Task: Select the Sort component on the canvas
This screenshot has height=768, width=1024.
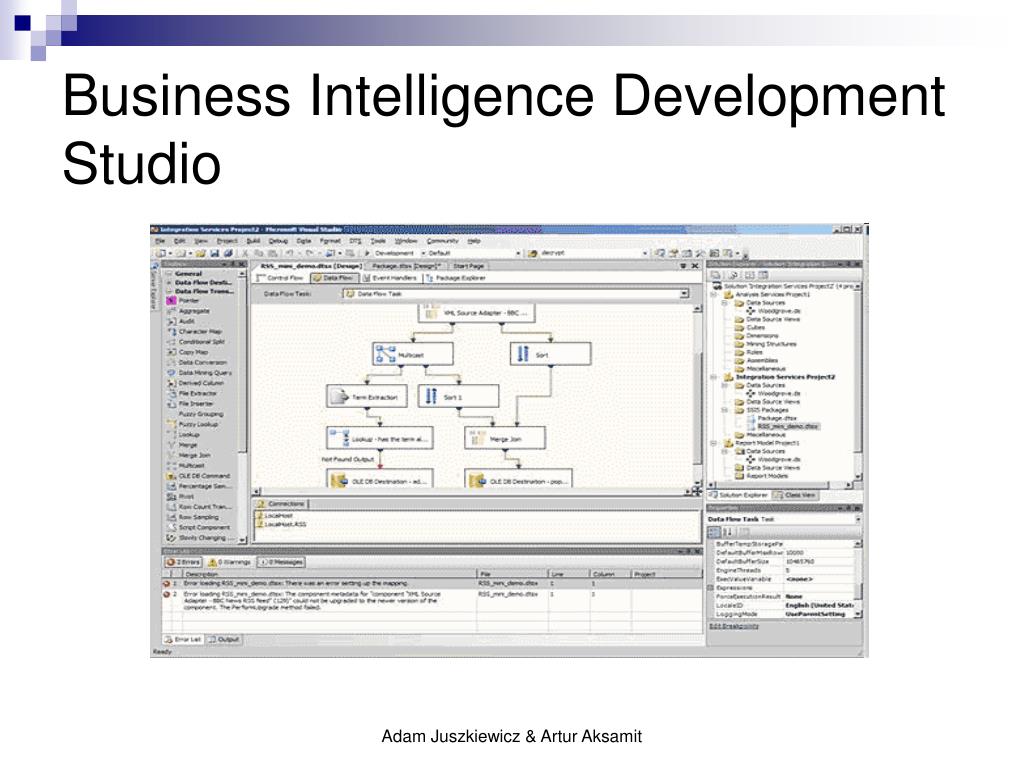Action: [550, 354]
